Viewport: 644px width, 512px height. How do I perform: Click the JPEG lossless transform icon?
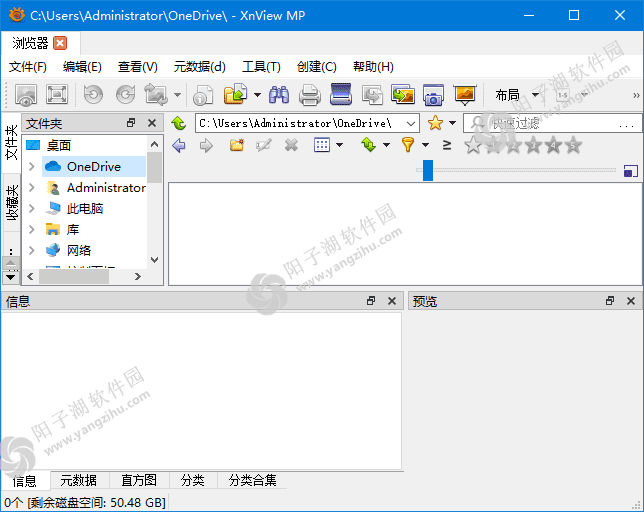156,95
